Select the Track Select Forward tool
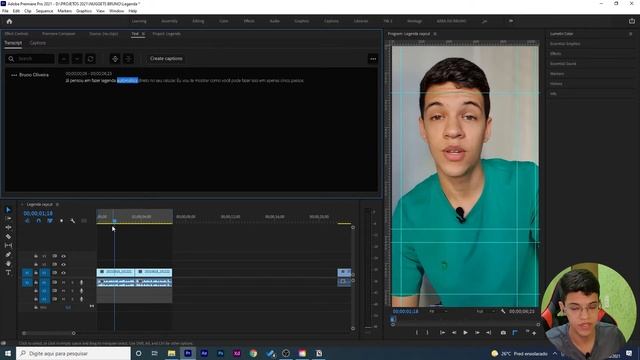This screenshot has height=360, width=640. pos(8,218)
